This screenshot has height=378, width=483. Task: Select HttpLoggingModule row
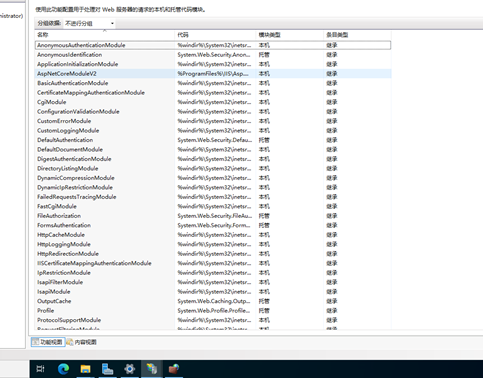coord(213,244)
